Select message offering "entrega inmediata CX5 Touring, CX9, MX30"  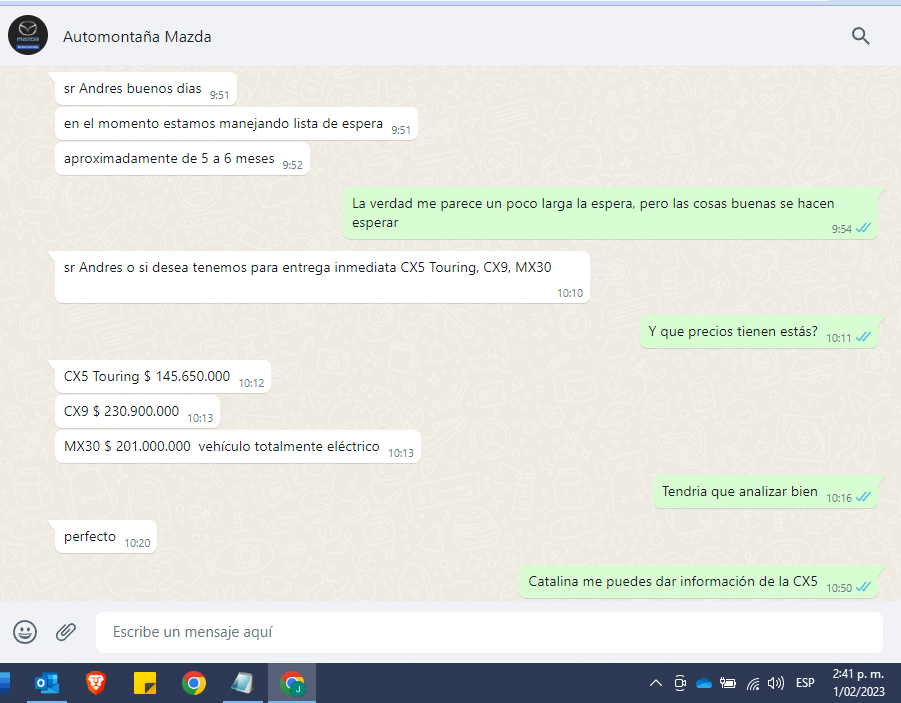coord(322,277)
